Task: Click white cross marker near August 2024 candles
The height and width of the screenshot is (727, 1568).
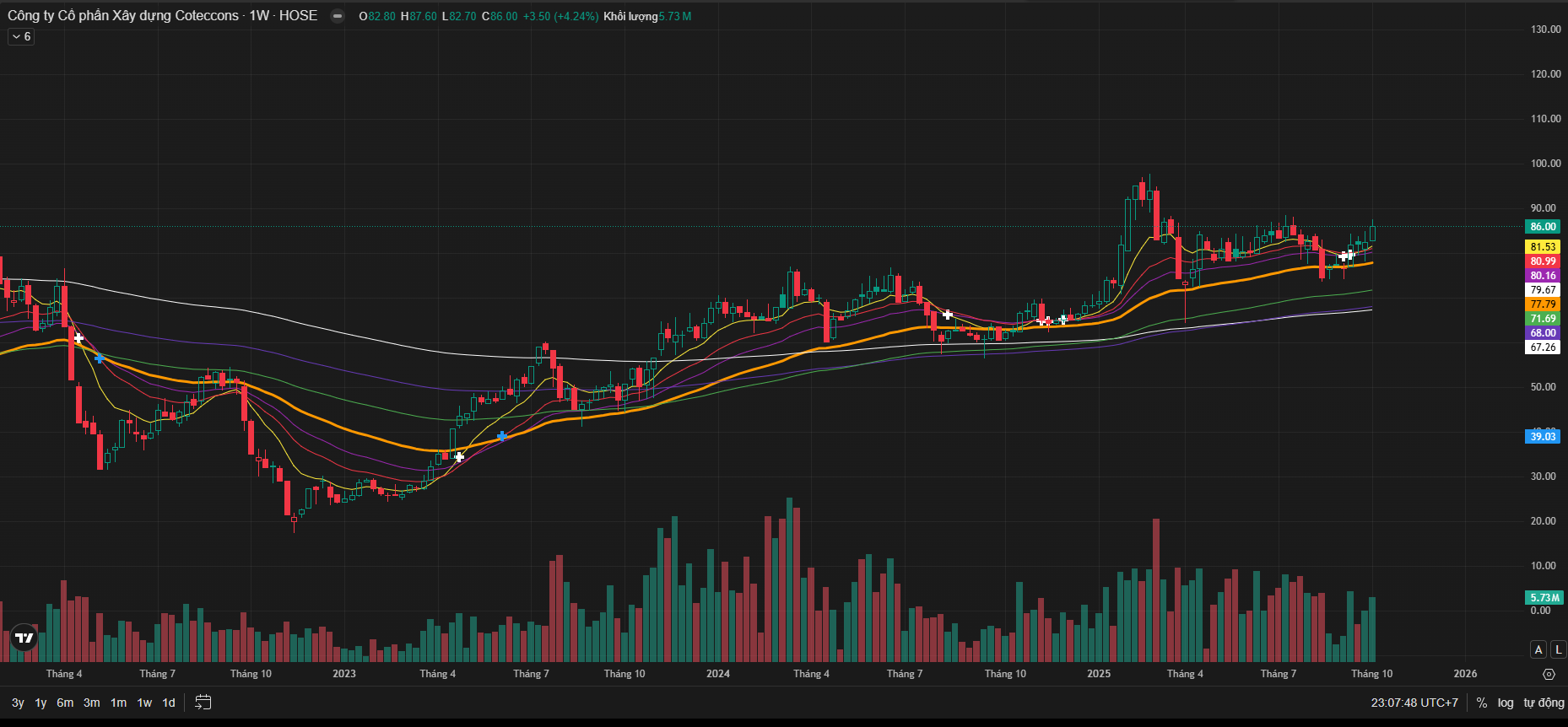Action: click(x=948, y=315)
